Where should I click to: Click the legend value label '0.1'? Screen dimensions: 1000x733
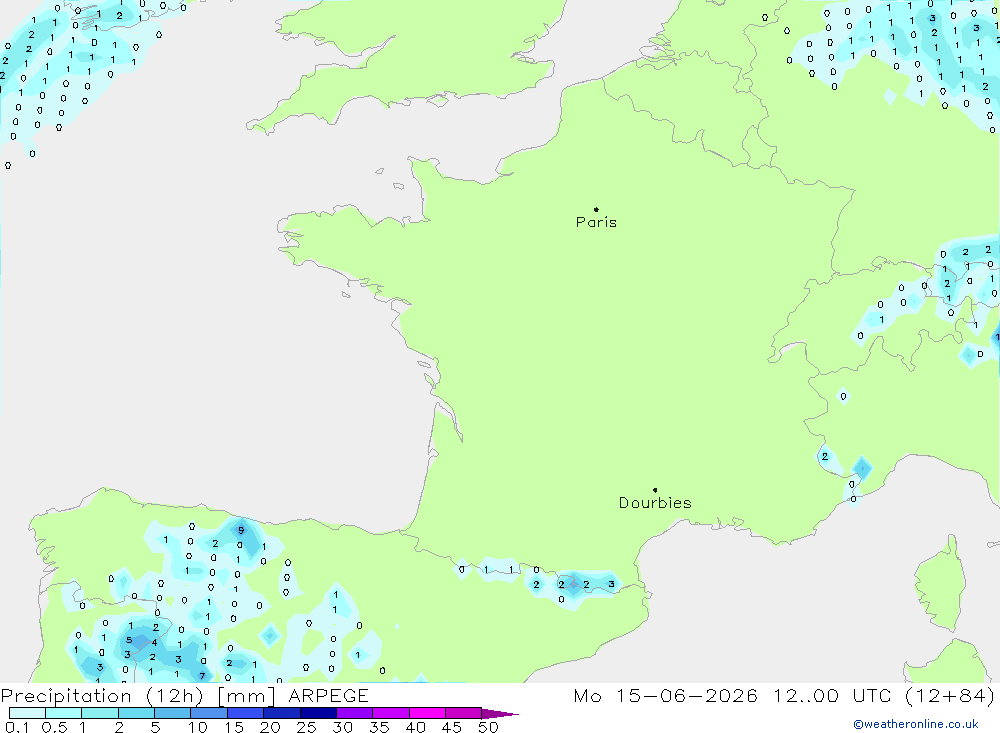tap(17, 727)
